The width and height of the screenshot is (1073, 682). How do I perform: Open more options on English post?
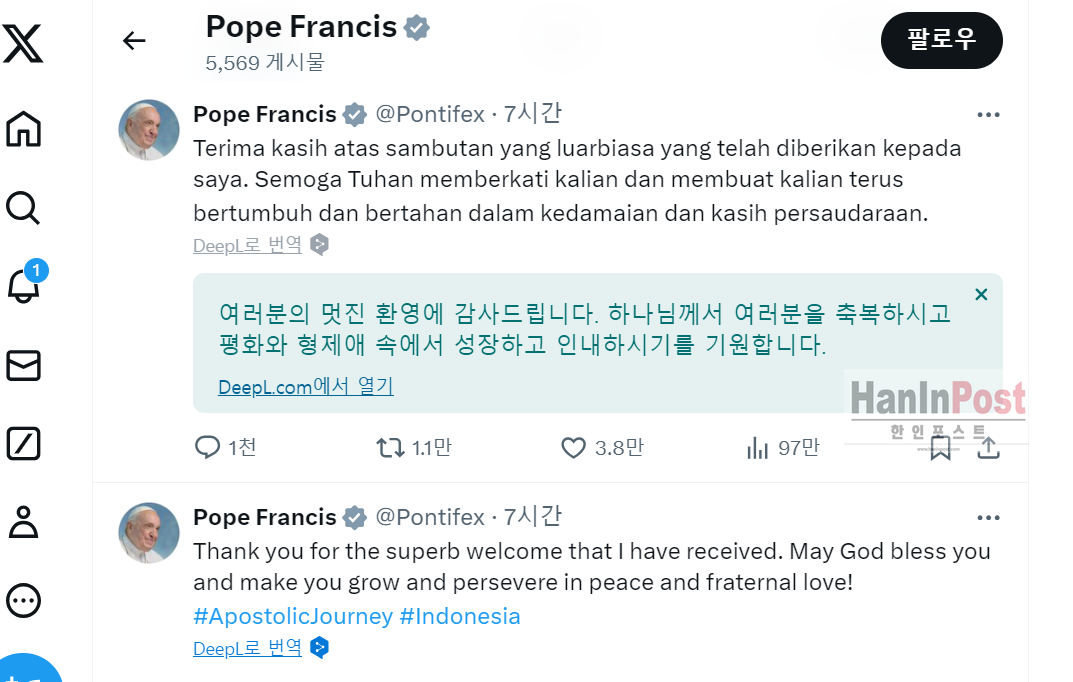pyautogui.click(x=988, y=518)
